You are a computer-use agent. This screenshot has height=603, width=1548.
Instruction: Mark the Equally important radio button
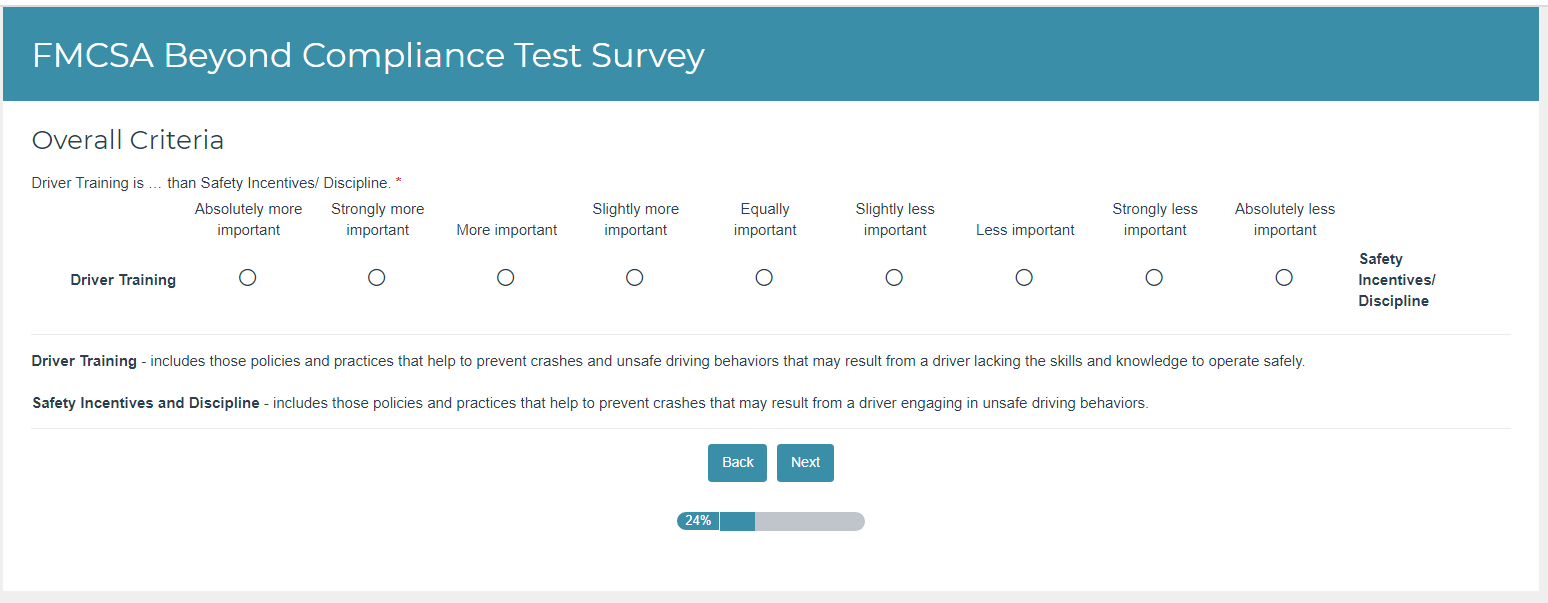click(764, 278)
